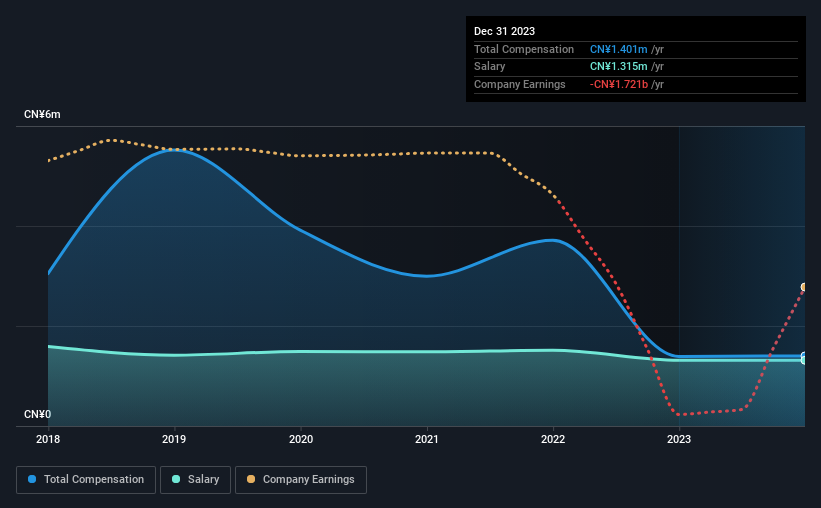This screenshot has width=821, height=508.
Task: Click the blue compensation end-point marker
Action: pyautogui.click(x=803, y=356)
